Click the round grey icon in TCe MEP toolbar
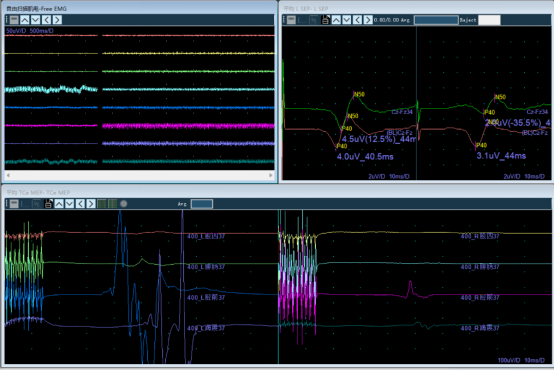This screenshot has width=554, height=370. (x=123, y=204)
